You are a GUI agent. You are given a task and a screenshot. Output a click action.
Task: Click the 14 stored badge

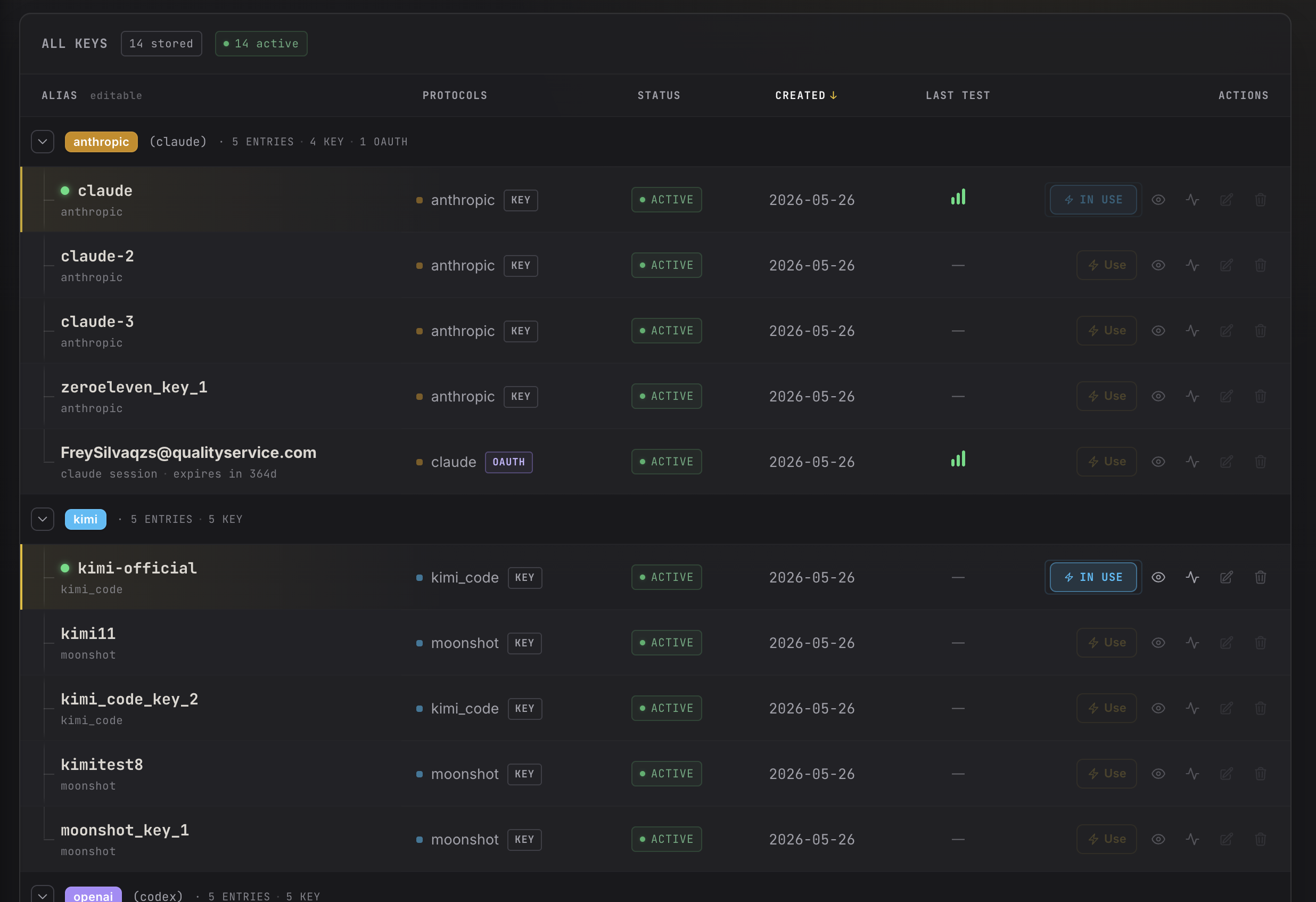(x=161, y=44)
